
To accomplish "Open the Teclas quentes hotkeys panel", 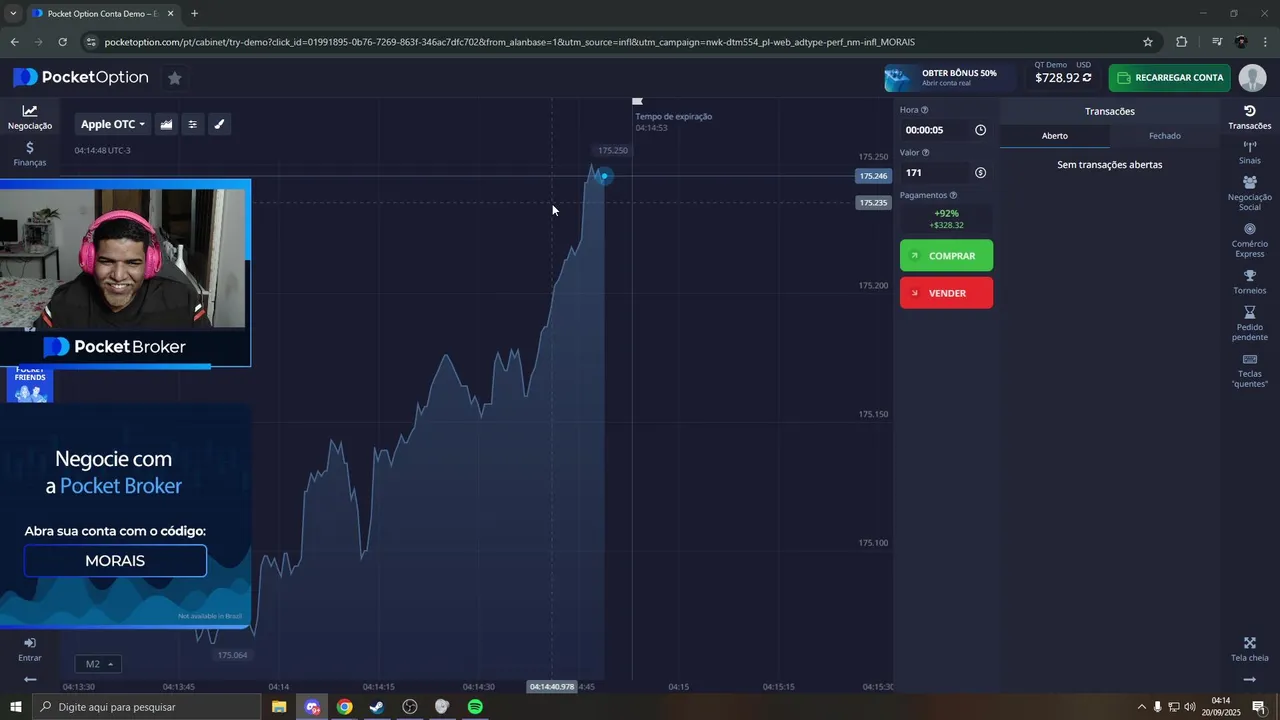I will pyautogui.click(x=1250, y=370).
